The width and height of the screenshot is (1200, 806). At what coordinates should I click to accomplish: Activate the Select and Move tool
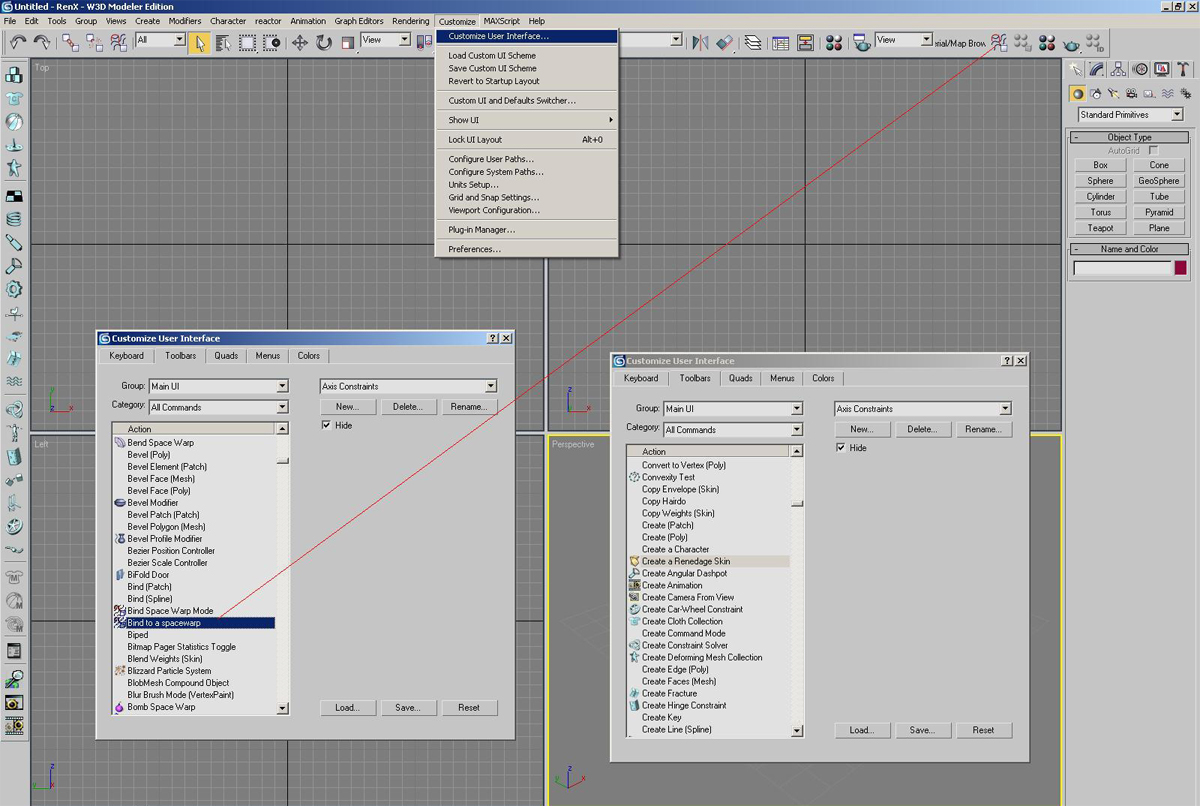[299, 42]
